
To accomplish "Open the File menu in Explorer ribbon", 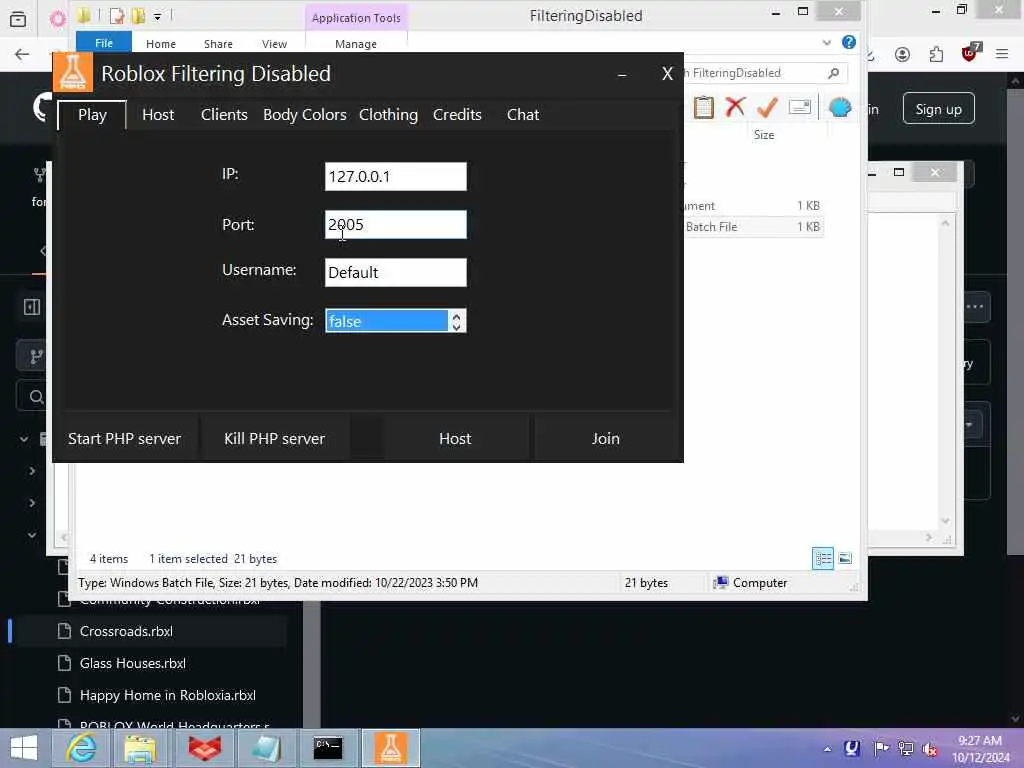I will tap(104, 43).
